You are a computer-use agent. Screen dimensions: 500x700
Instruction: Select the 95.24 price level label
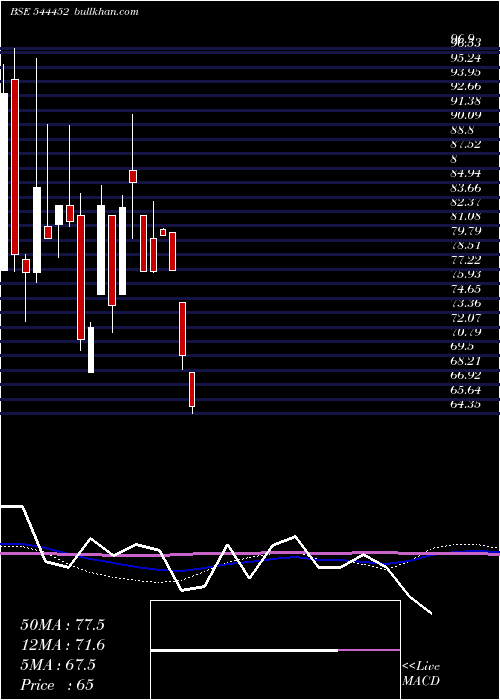tap(466, 58)
